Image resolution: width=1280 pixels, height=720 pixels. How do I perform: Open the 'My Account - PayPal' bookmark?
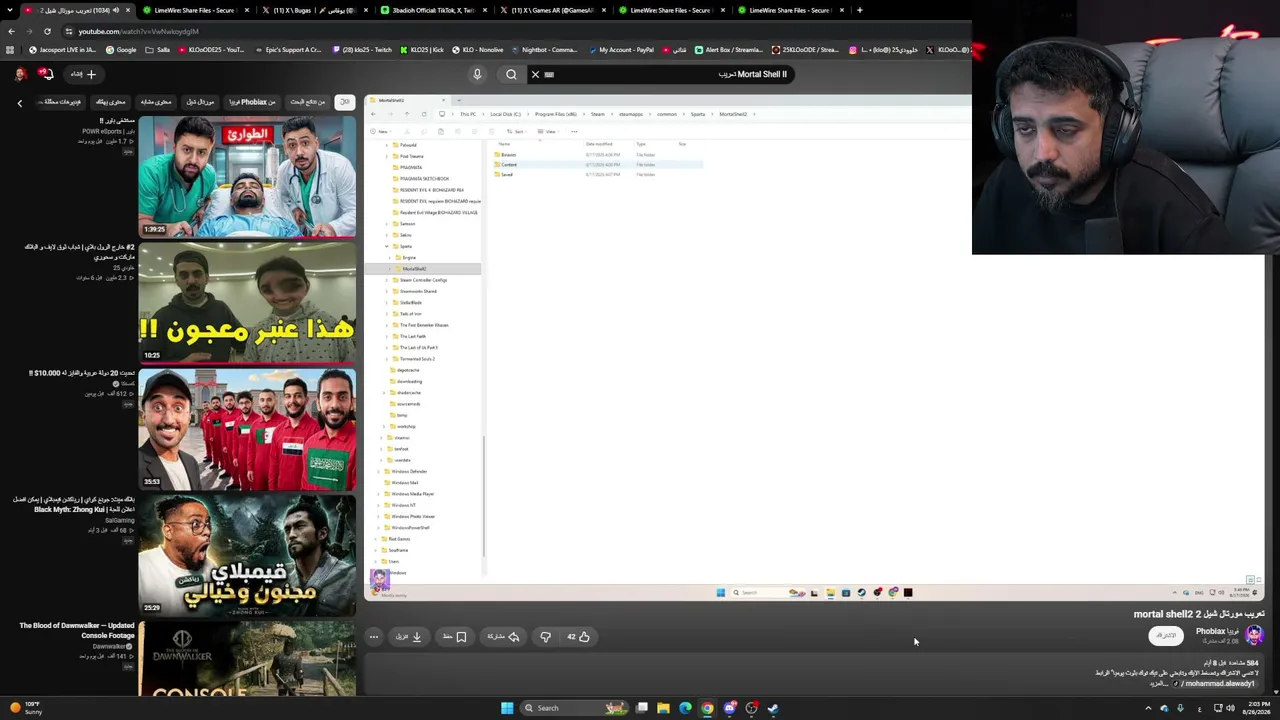tap(621, 50)
